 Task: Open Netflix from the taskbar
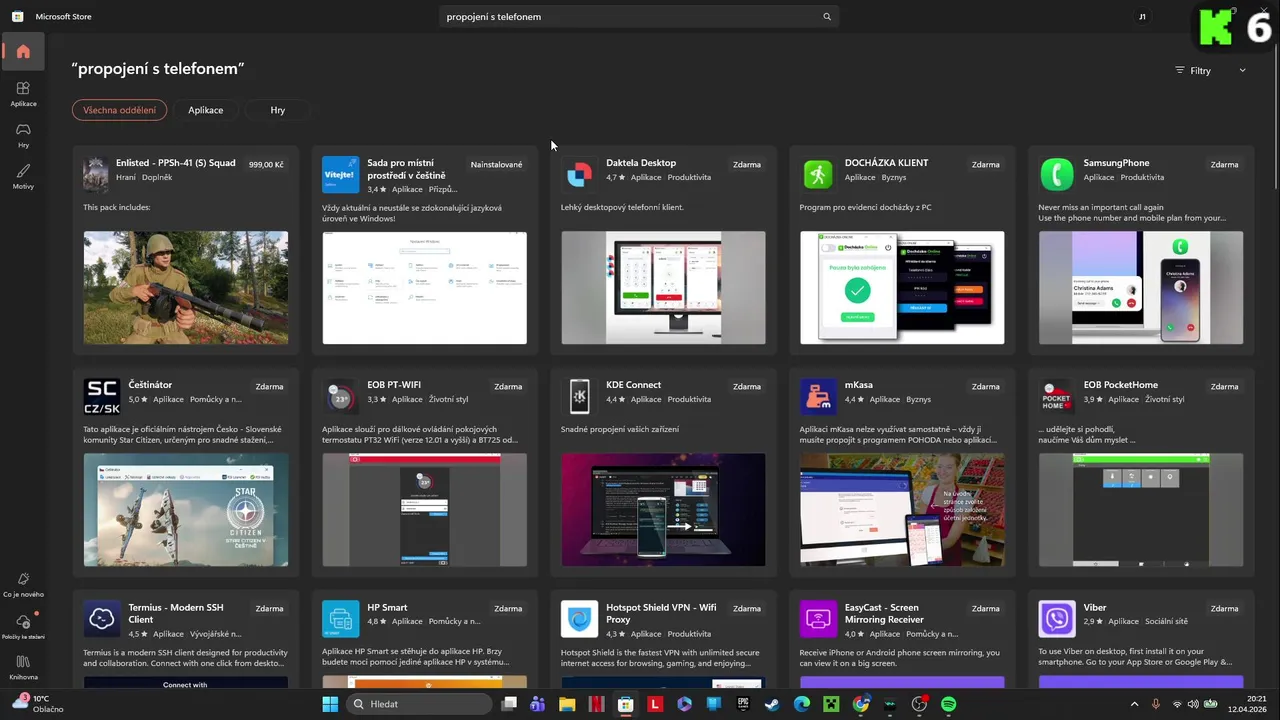(596, 704)
